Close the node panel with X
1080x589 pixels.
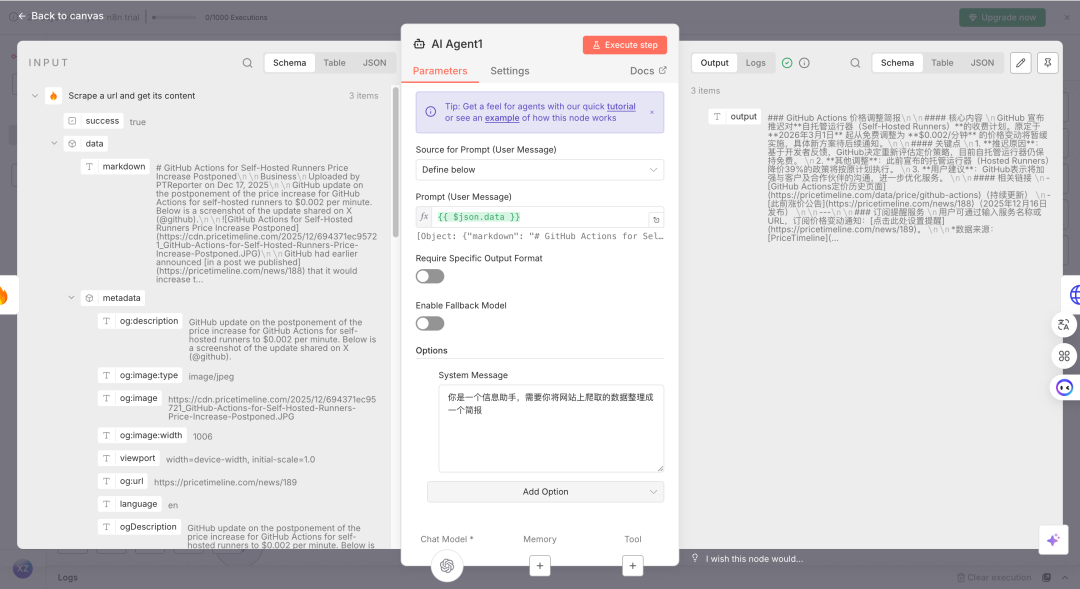point(1067,17)
